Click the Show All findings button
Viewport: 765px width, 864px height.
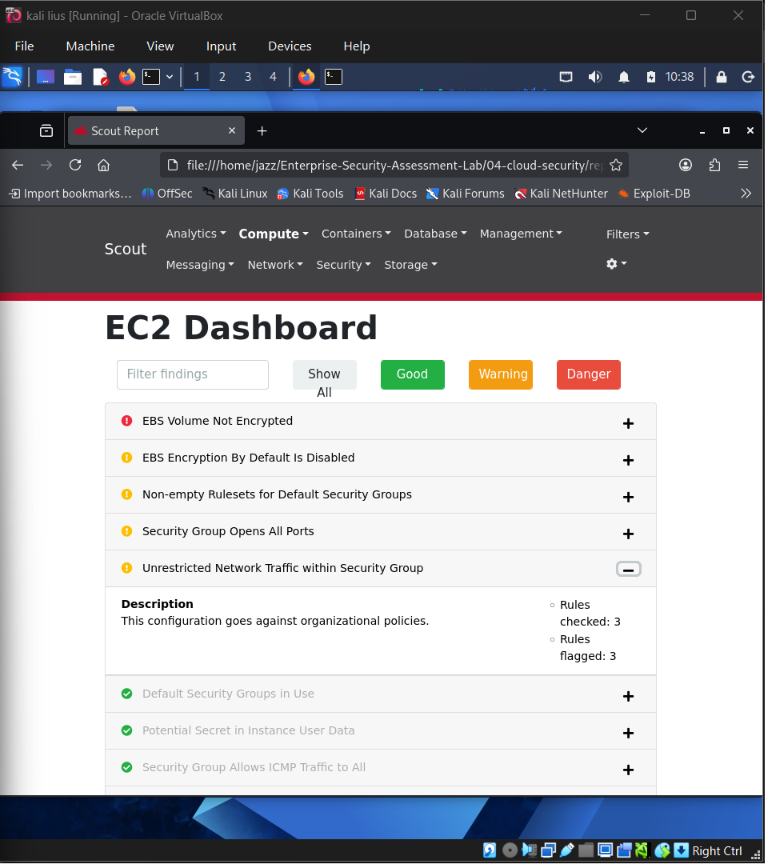point(325,375)
